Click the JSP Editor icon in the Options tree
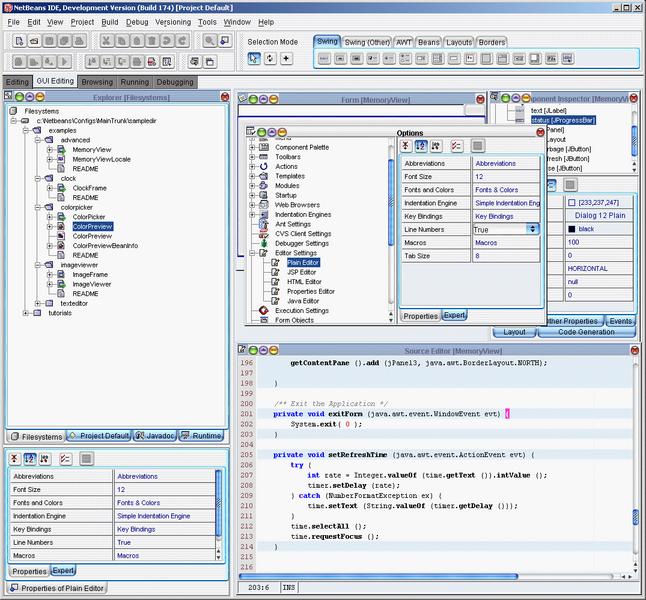Image resolution: width=646 pixels, height=600 pixels. coord(276,272)
